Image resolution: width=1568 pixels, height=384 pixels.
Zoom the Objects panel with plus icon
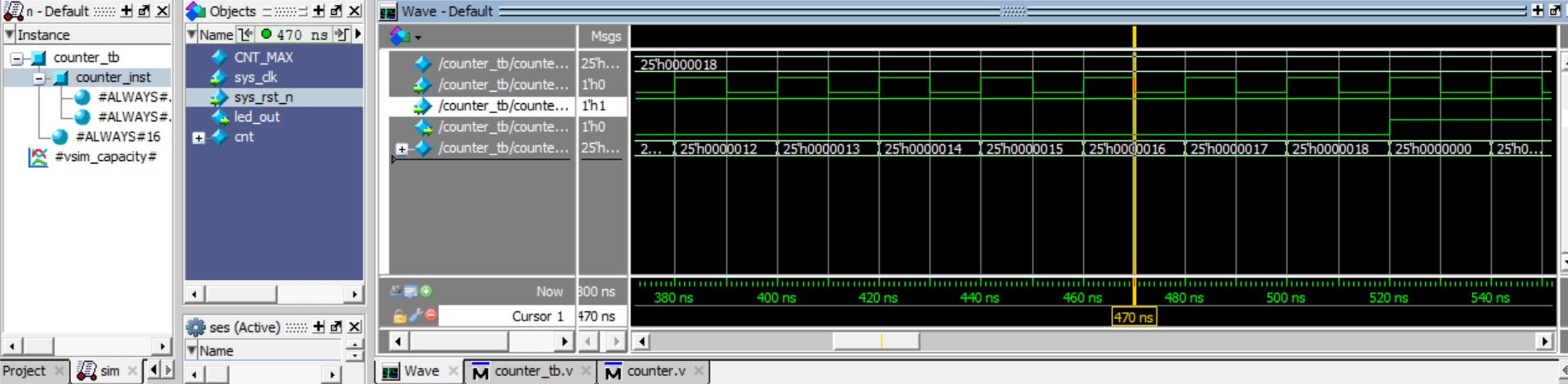[318, 11]
